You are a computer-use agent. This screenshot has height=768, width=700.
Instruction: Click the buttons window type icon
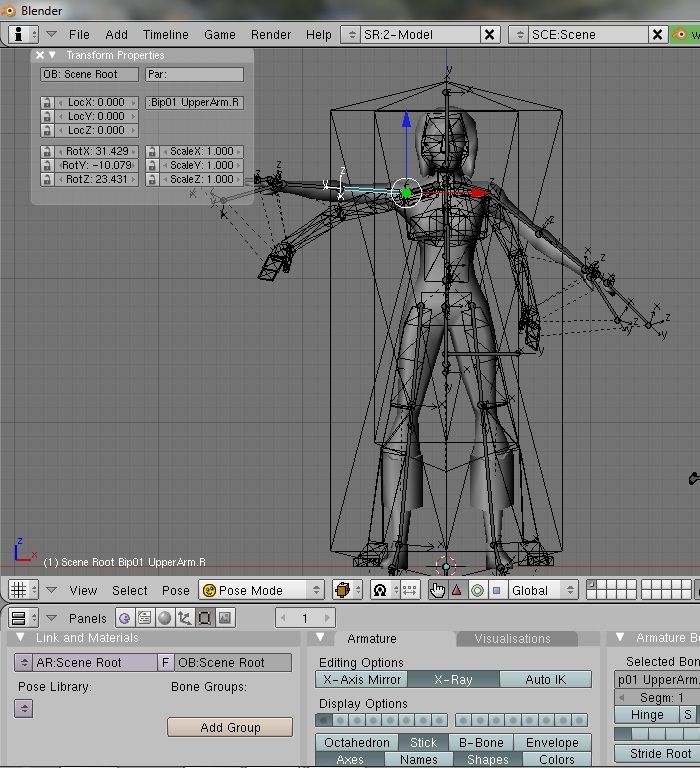[19, 618]
